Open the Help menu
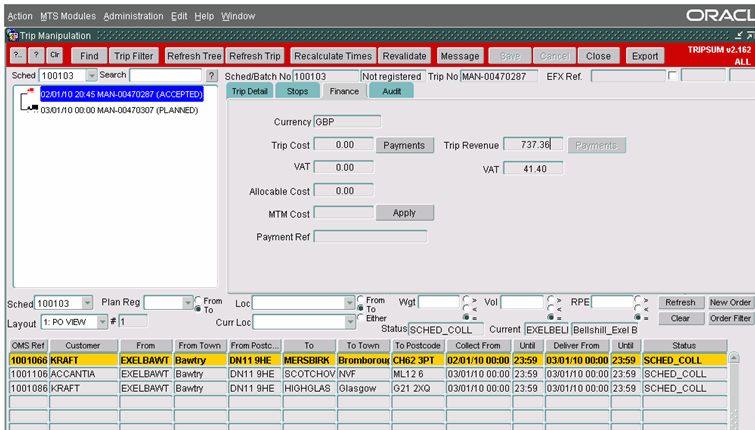755x430 pixels. 204,16
